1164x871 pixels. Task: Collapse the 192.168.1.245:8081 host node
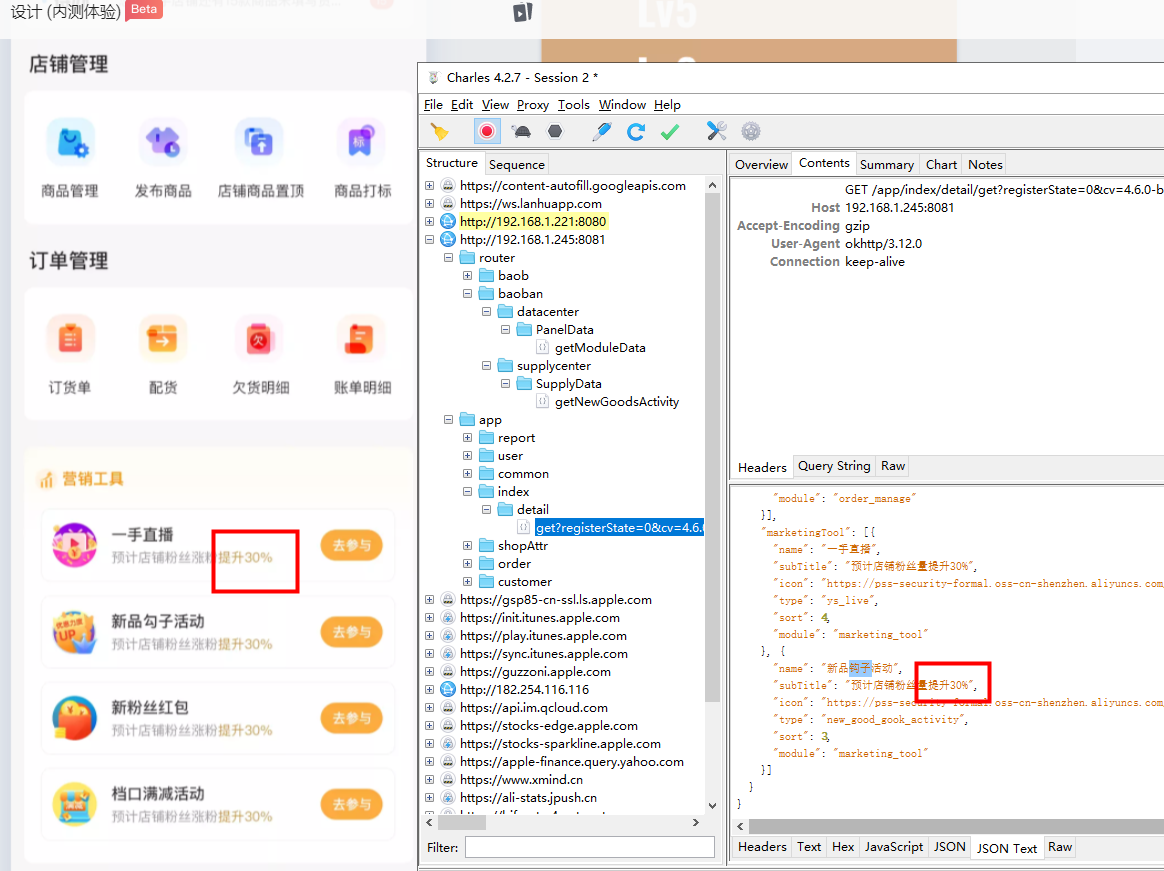click(x=429, y=240)
